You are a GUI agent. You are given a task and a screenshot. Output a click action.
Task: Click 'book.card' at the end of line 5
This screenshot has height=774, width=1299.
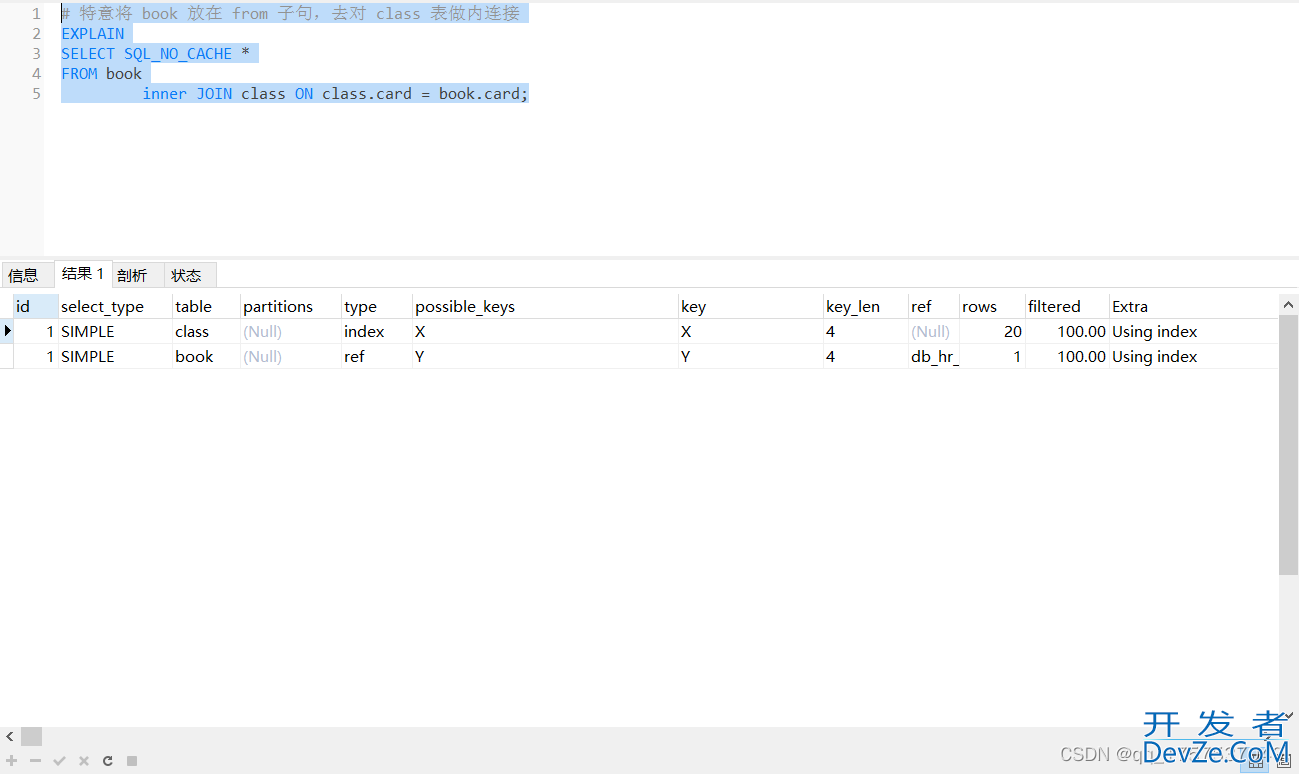click(479, 94)
